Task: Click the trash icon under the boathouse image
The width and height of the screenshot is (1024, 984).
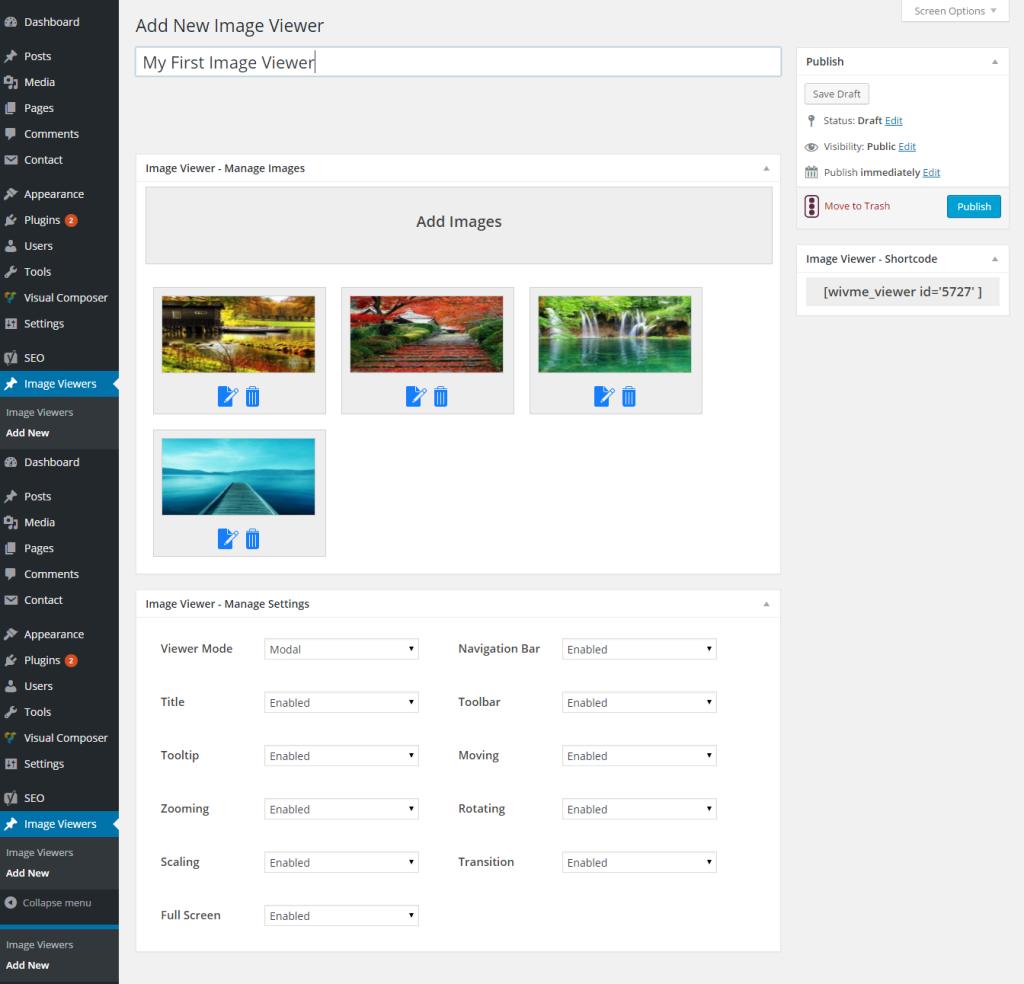Action: (x=252, y=396)
